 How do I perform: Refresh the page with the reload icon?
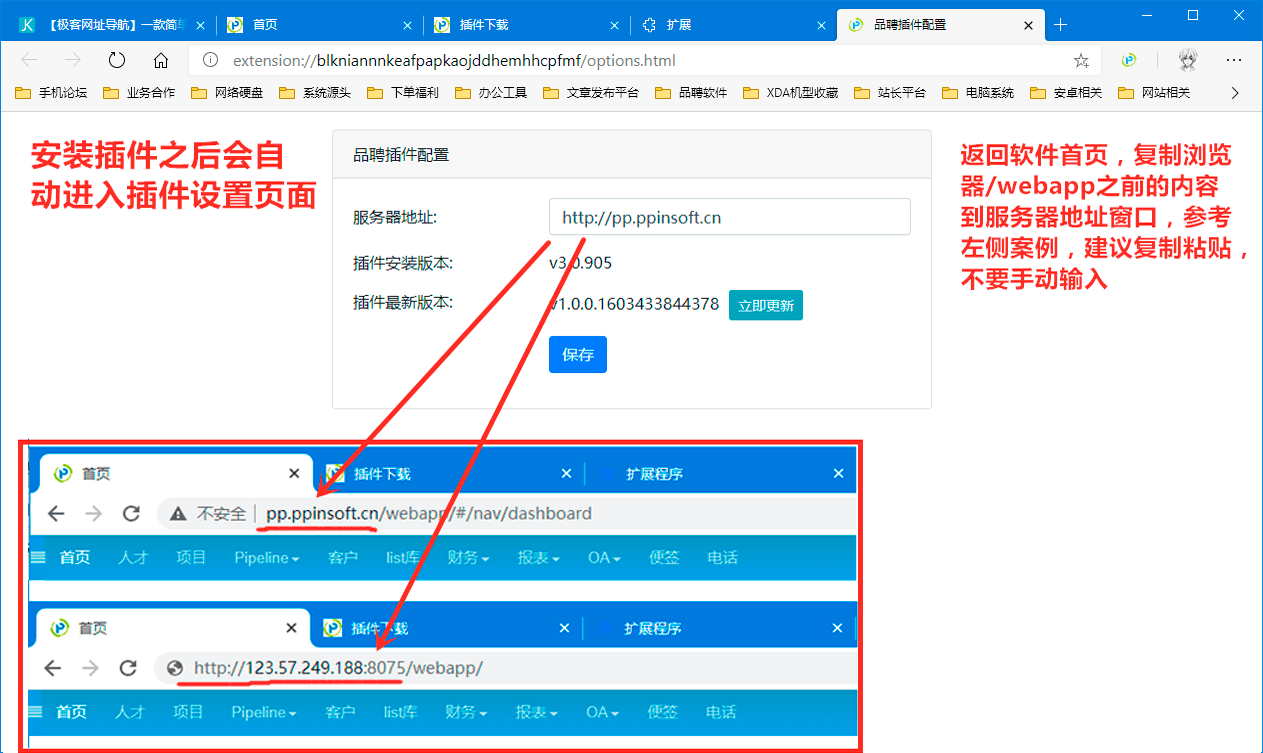(x=116, y=60)
